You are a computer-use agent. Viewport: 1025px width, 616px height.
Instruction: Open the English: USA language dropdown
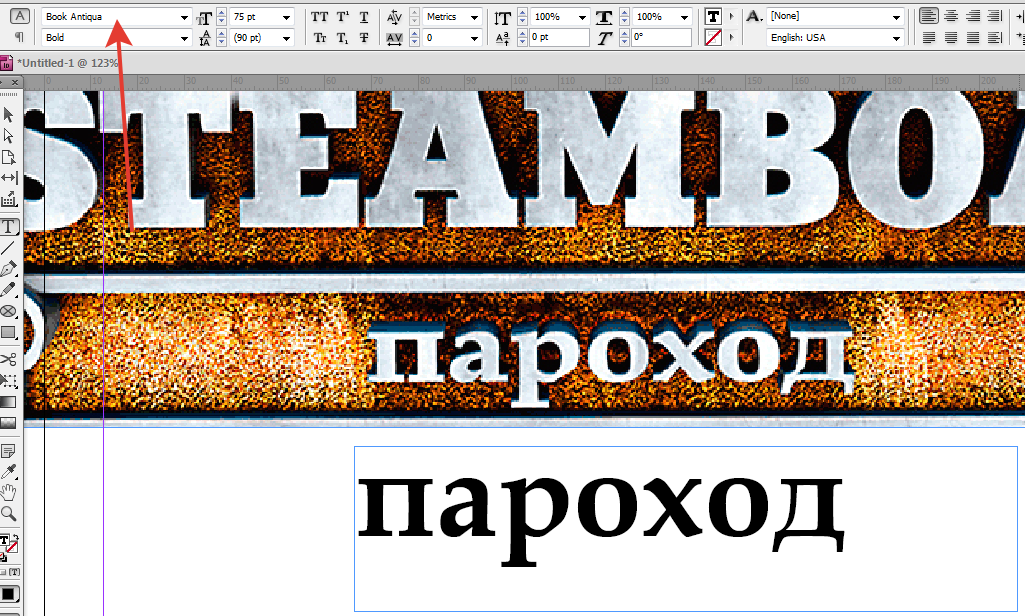[x=896, y=39]
